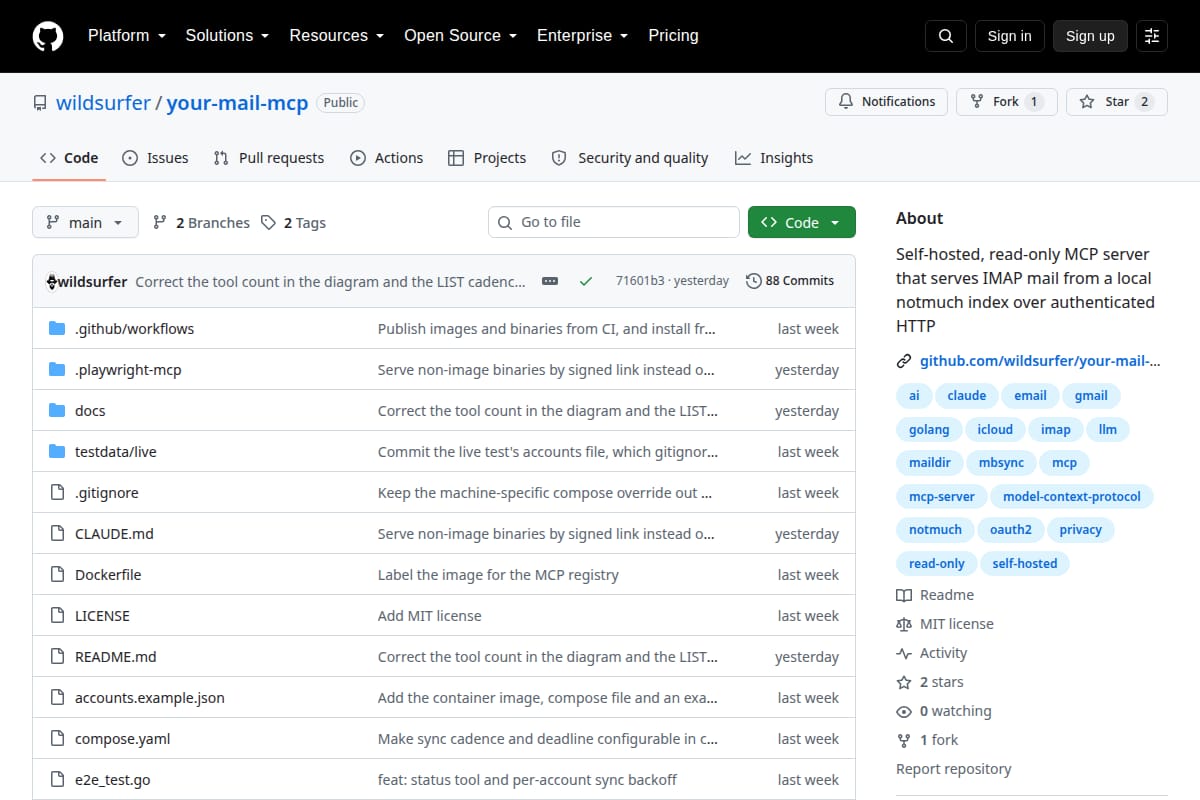Switch to the Projects tab

coord(487,158)
